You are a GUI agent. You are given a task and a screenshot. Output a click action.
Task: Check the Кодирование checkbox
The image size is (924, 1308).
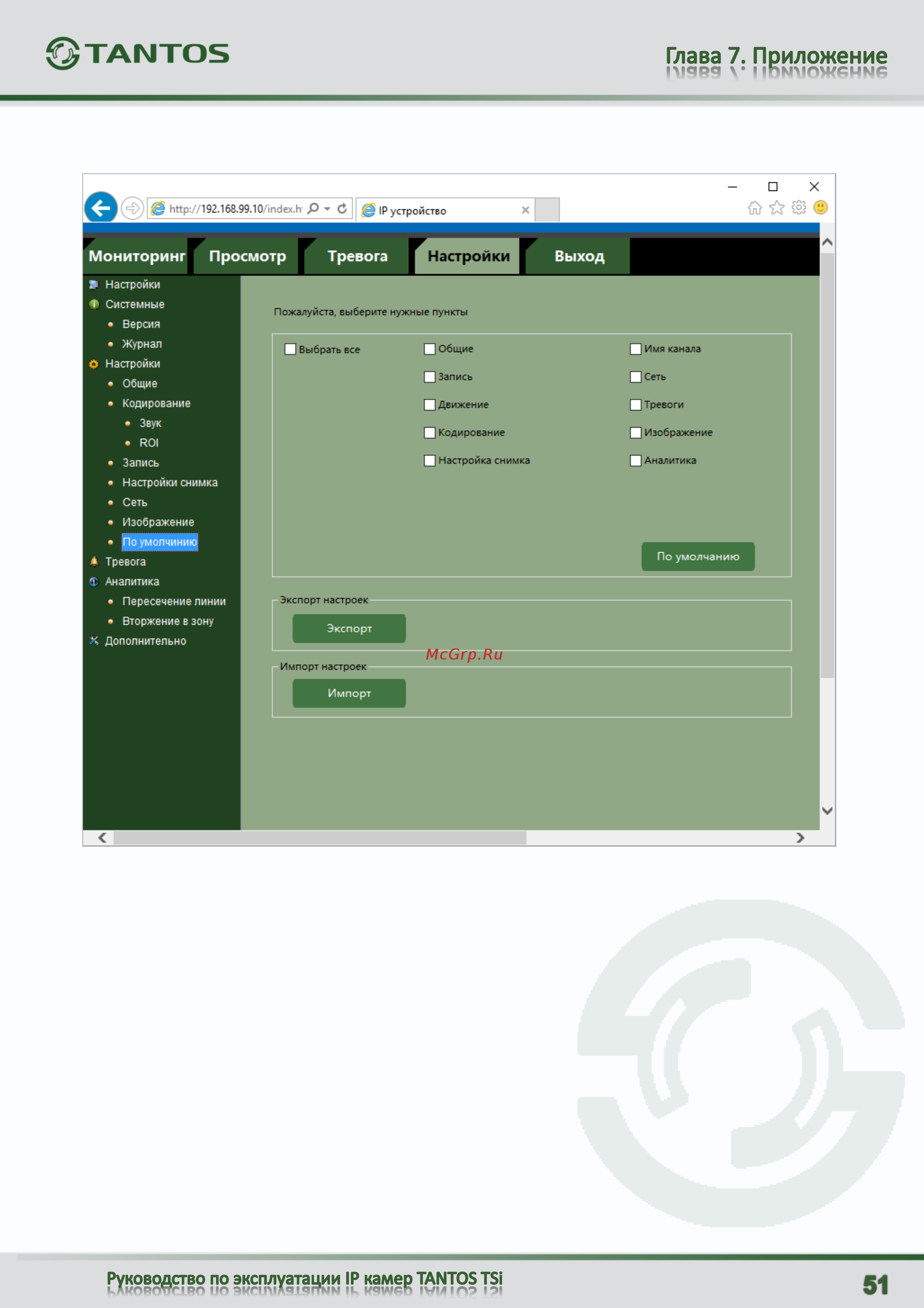point(430,433)
